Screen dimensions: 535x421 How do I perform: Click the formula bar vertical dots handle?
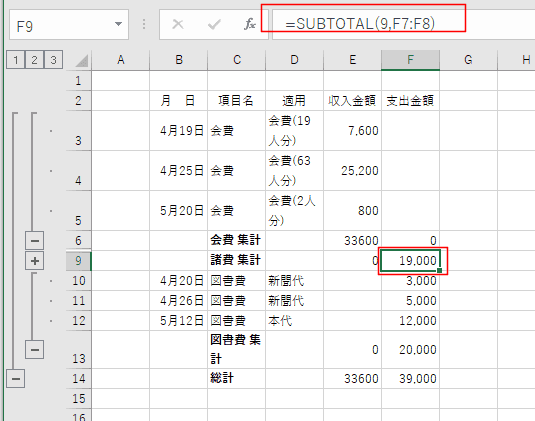tap(144, 24)
